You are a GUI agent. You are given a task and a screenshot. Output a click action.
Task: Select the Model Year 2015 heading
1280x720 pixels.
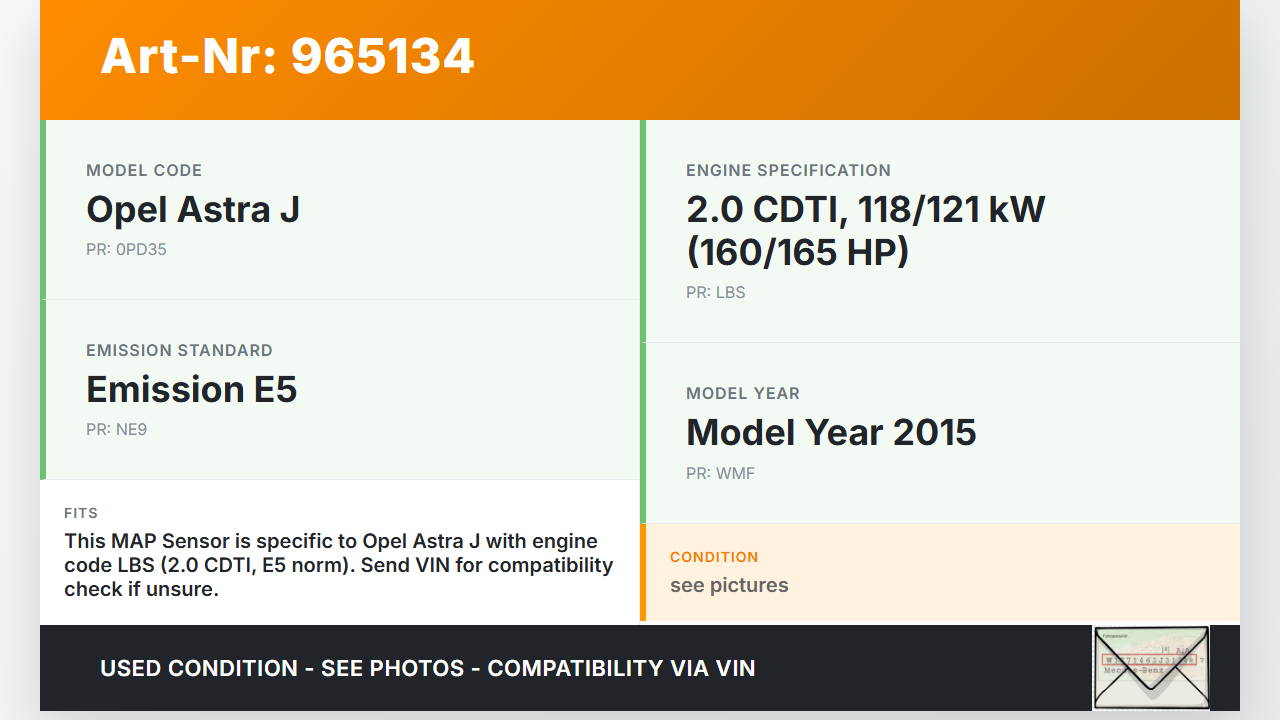click(831, 433)
